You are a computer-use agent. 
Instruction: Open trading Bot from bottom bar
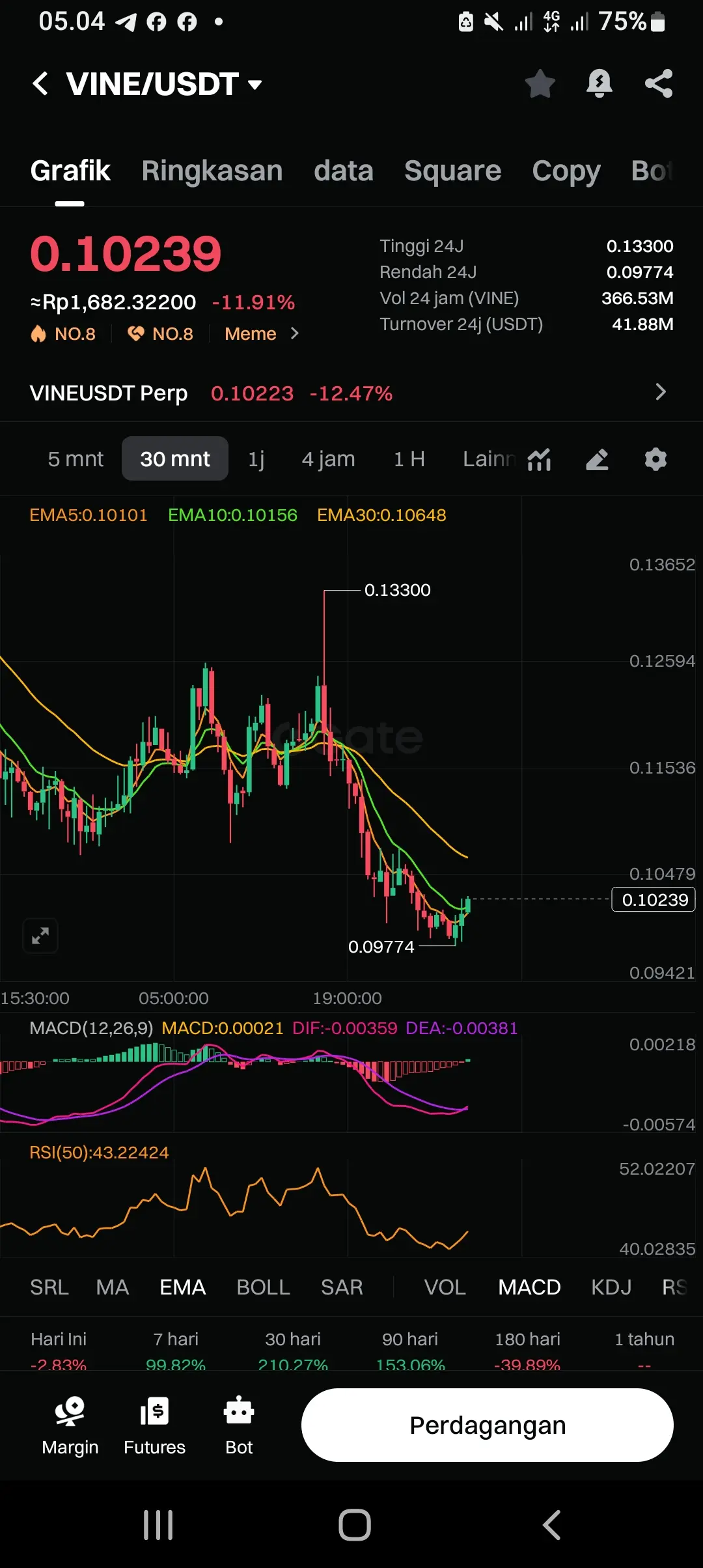(239, 1426)
